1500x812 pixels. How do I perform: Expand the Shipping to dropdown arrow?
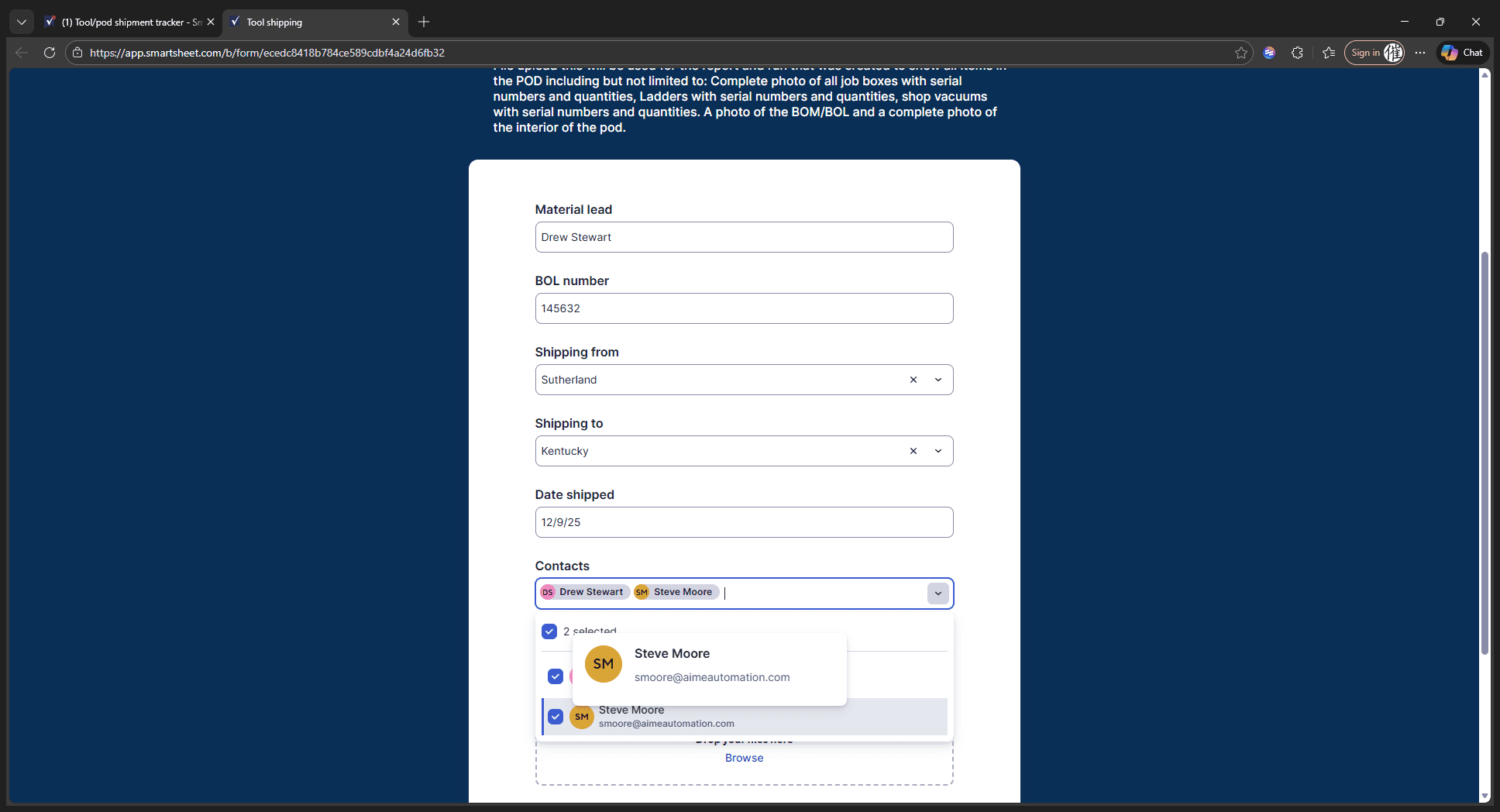click(938, 451)
